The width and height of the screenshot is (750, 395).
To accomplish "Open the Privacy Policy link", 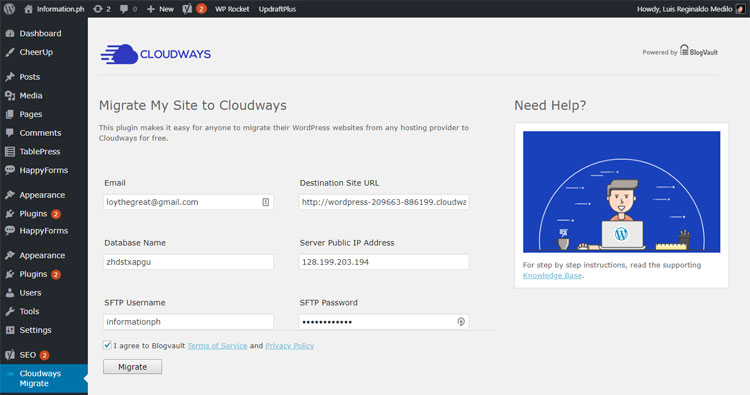I will pos(289,346).
